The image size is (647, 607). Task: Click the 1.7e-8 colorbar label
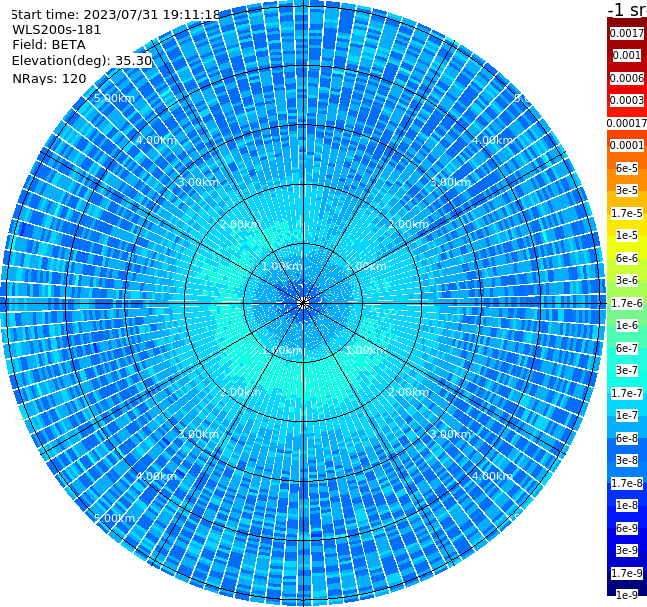[x=627, y=483]
